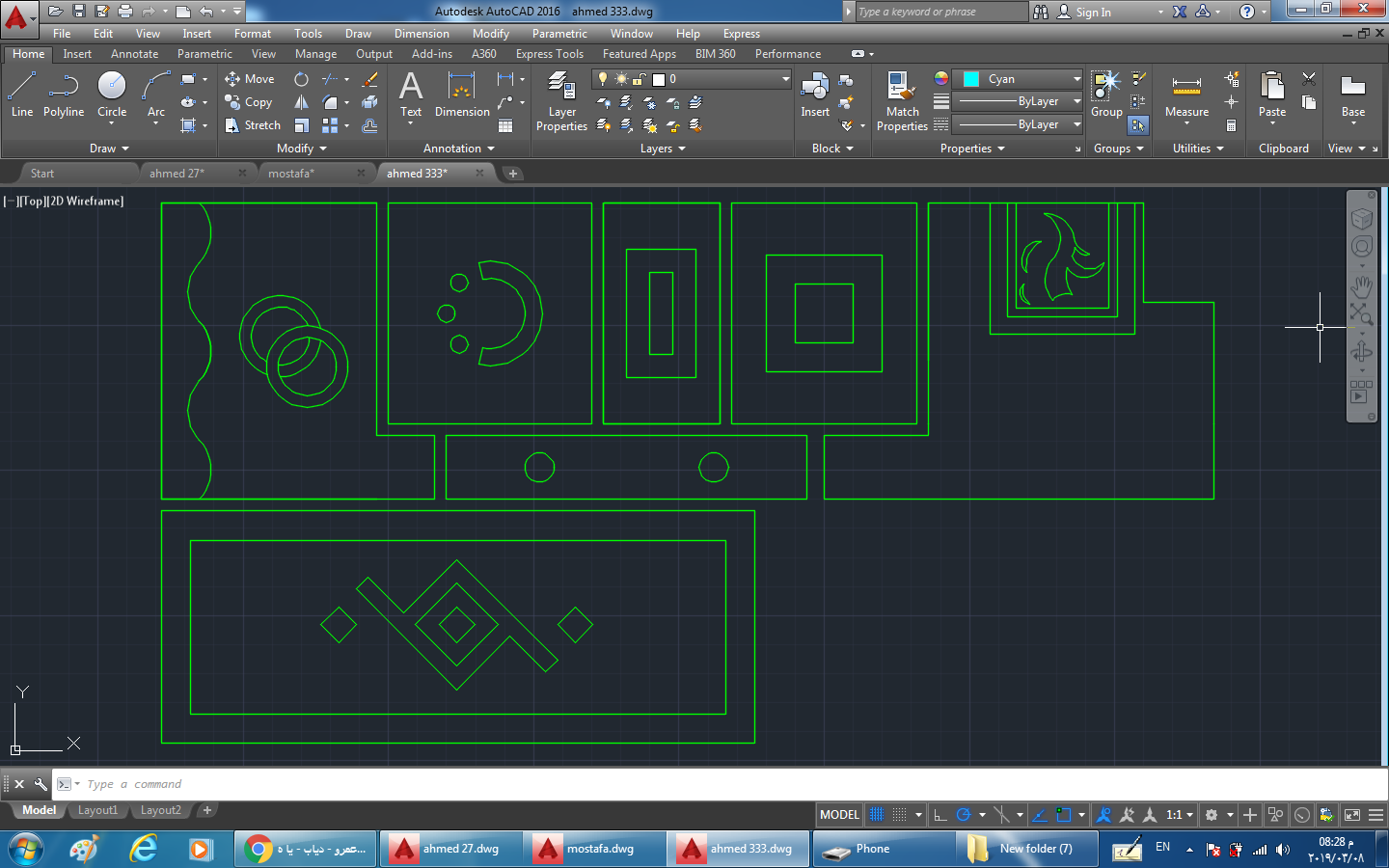This screenshot has height=868, width=1389.
Task: Open the Format menu
Action: pos(253,34)
